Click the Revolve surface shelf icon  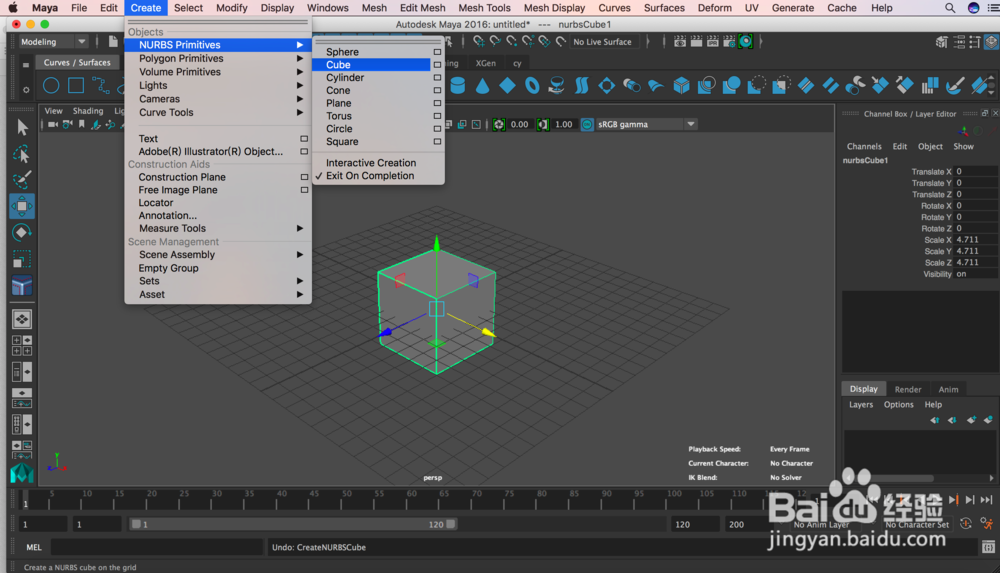pyautogui.click(x=556, y=86)
